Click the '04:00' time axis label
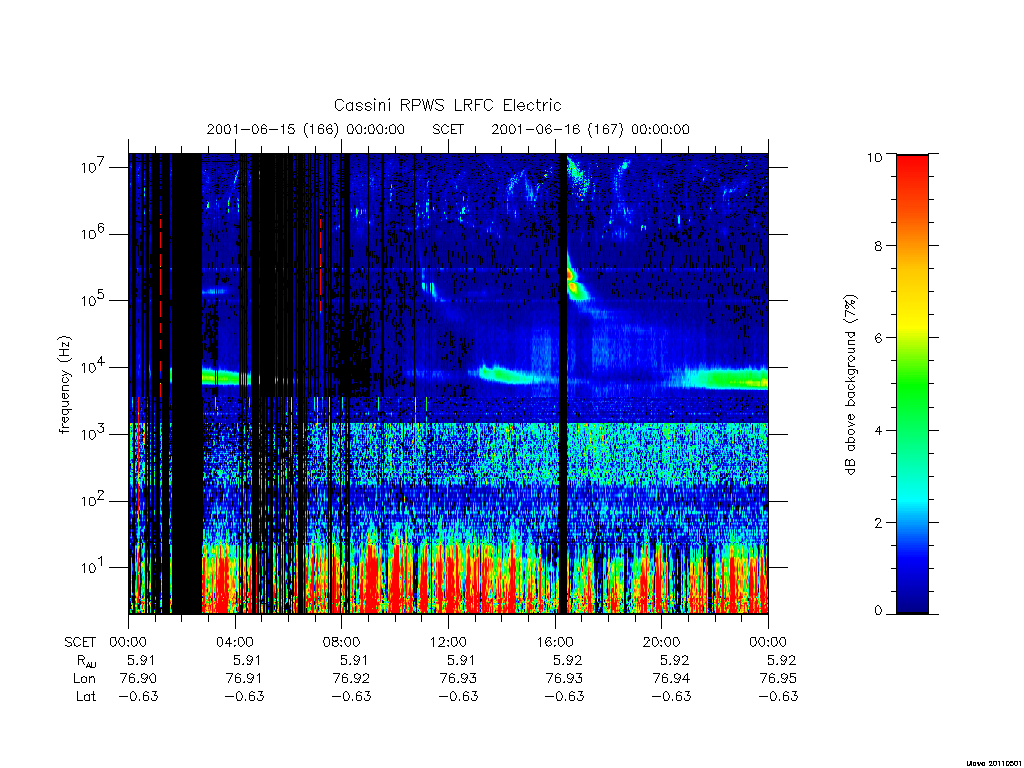1024x768 pixels. tap(235, 642)
